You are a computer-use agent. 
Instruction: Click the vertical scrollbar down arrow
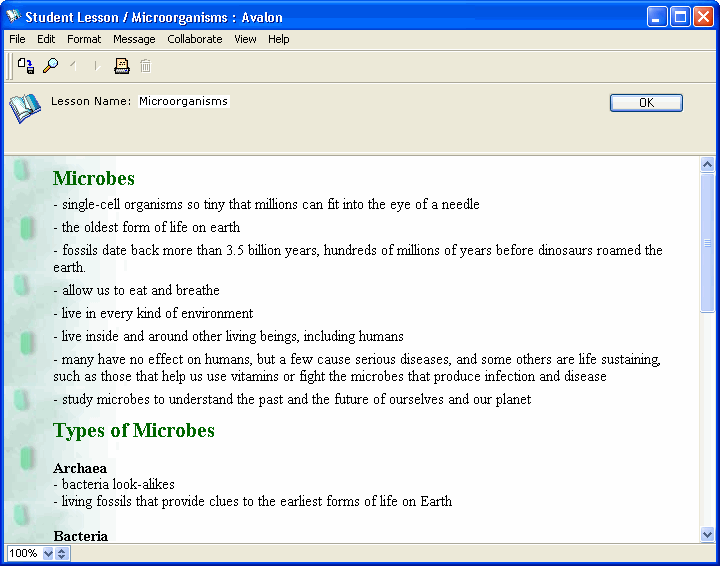click(x=708, y=535)
